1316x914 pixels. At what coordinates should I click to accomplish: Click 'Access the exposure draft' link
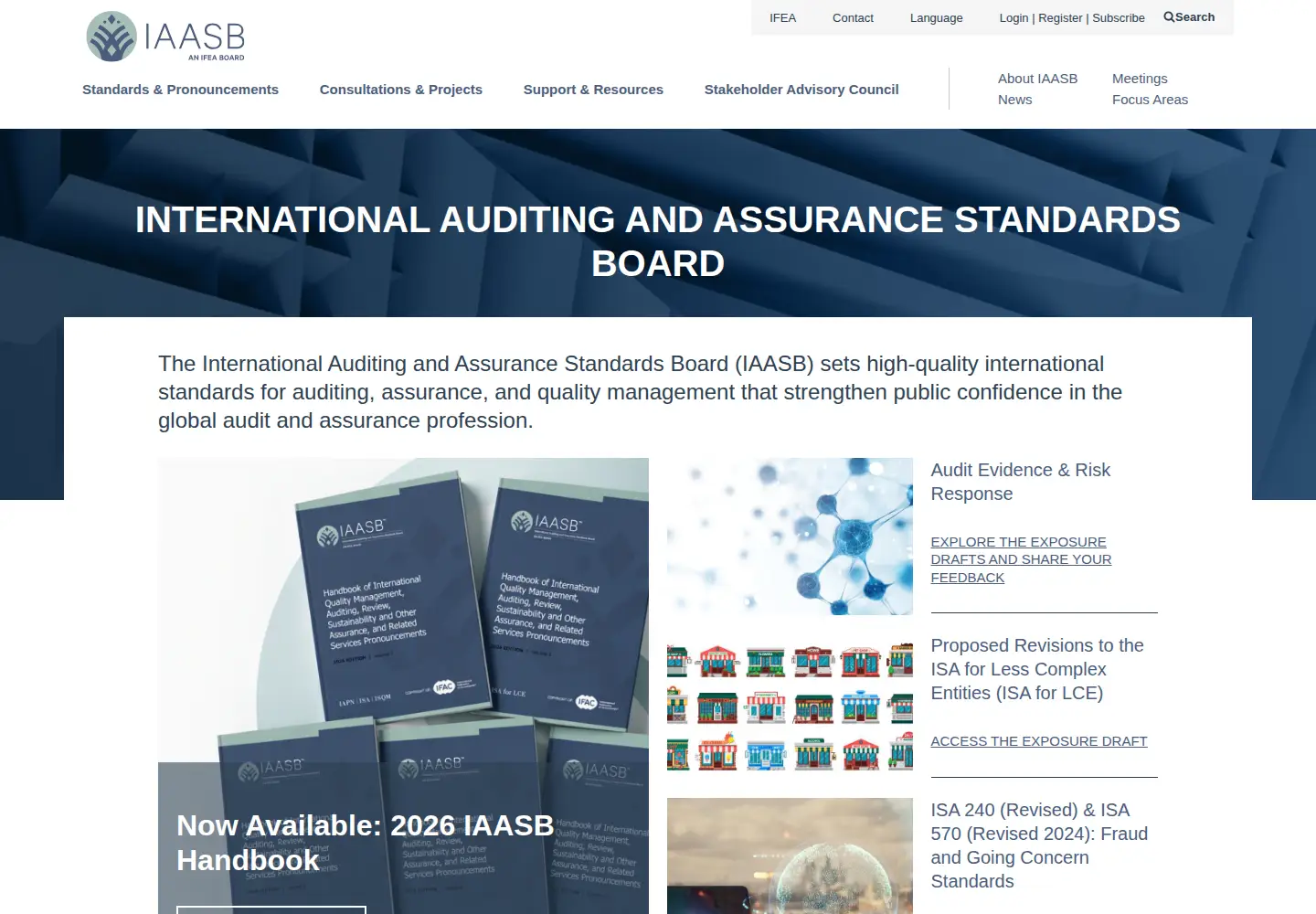click(x=1039, y=741)
